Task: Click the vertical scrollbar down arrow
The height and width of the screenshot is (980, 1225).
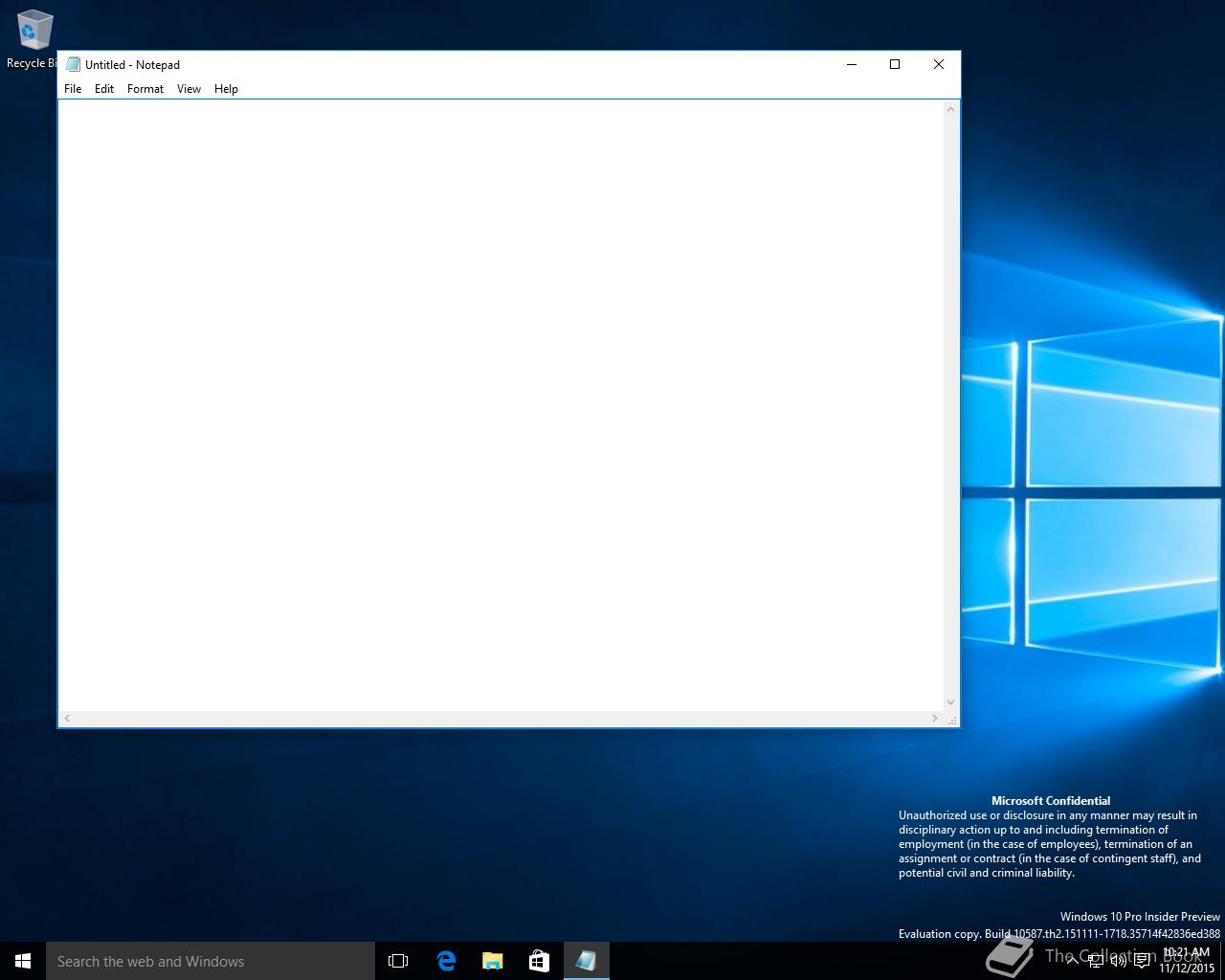Action: (x=950, y=702)
